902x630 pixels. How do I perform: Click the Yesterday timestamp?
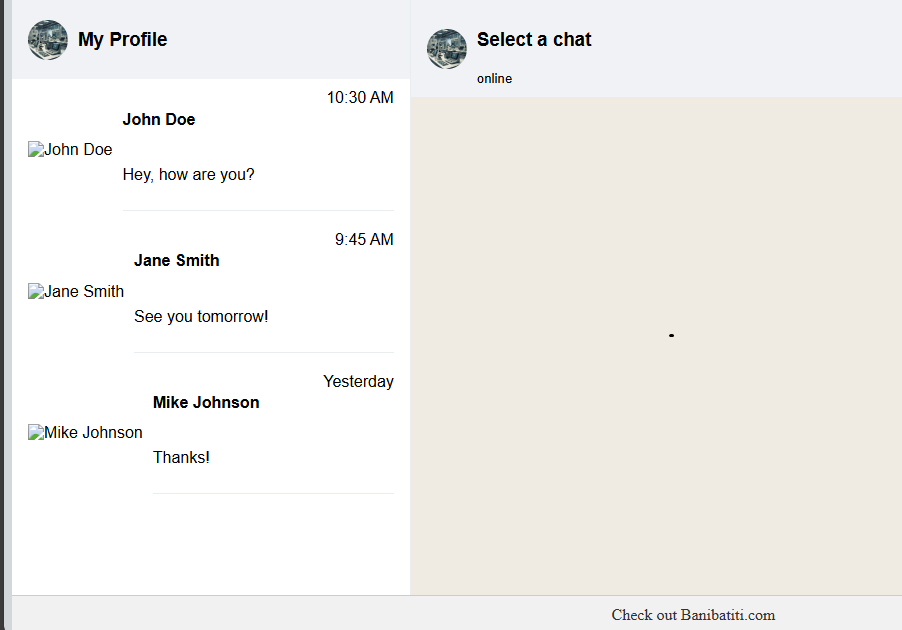coord(358,382)
